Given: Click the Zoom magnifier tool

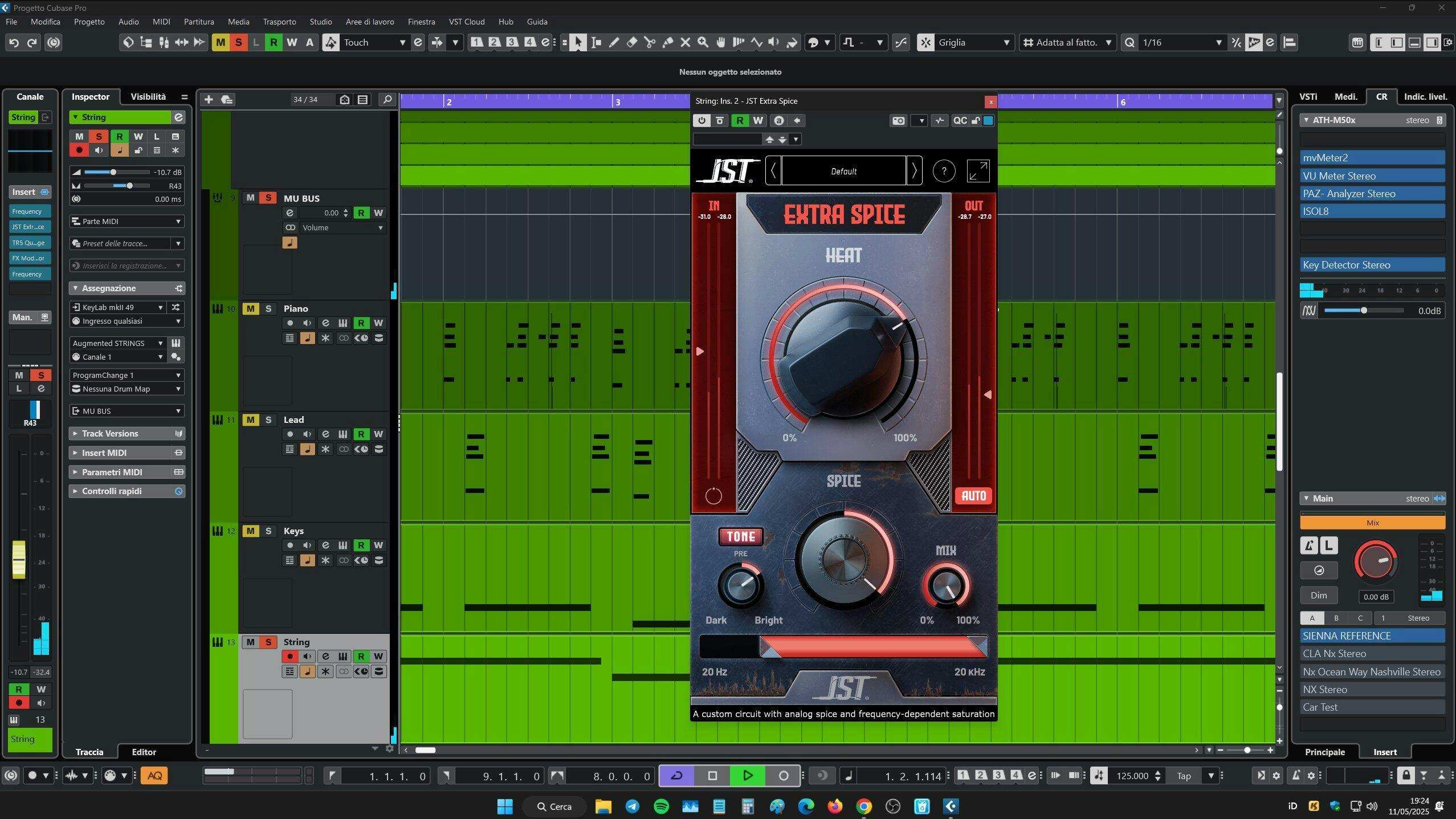Looking at the screenshot, I should click(x=703, y=42).
